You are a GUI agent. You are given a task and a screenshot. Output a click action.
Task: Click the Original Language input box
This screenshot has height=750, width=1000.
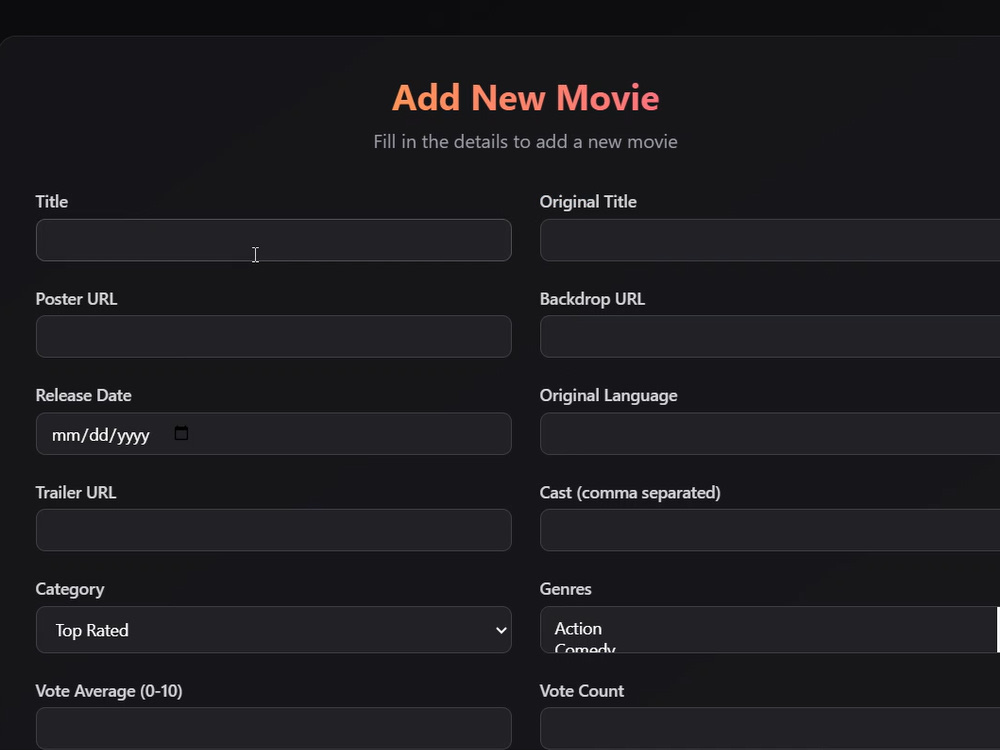pos(770,434)
